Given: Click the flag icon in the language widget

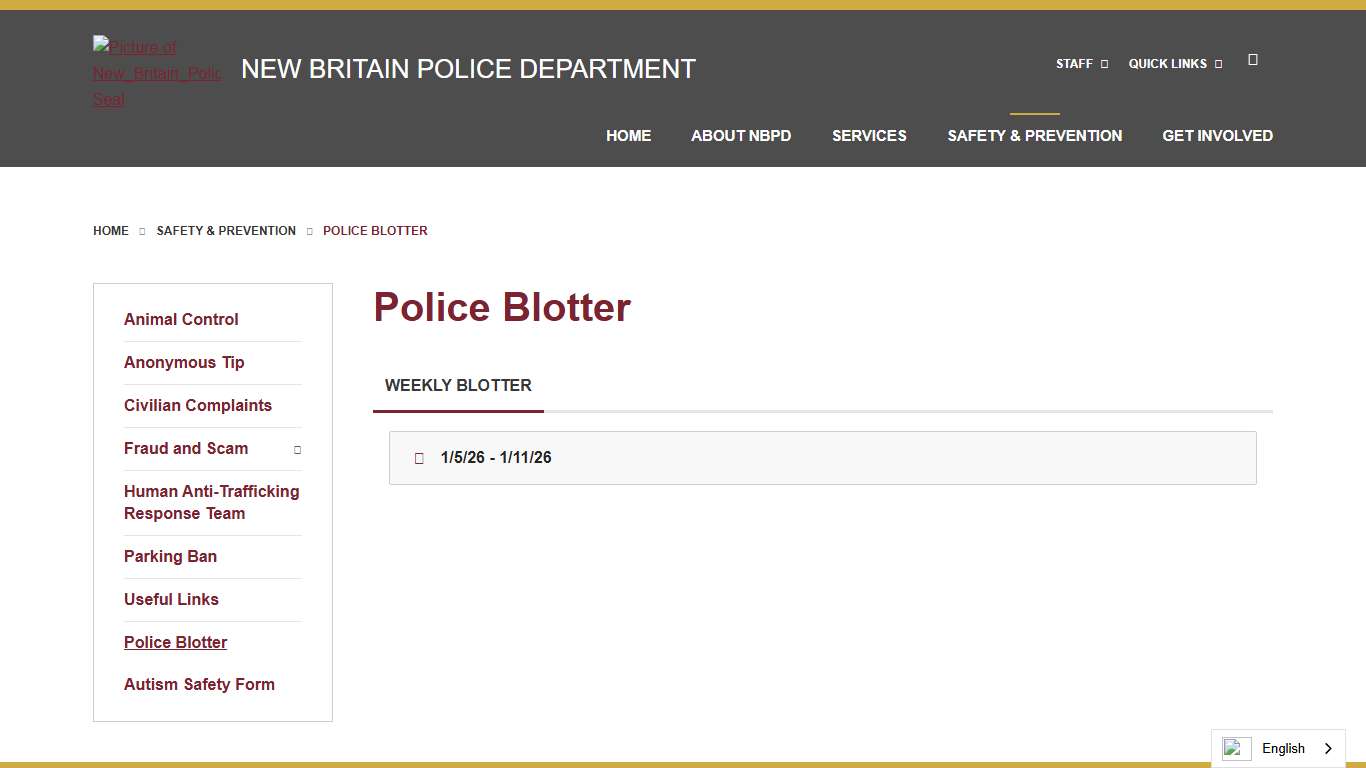Looking at the screenshot, I should 1236,748.
